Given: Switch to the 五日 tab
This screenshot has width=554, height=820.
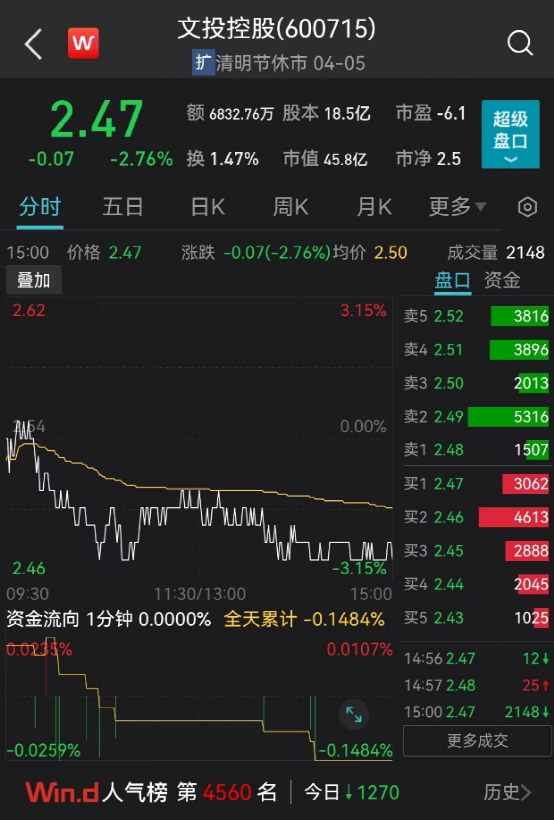Looking at the screenshot, I should coord(122,207).
